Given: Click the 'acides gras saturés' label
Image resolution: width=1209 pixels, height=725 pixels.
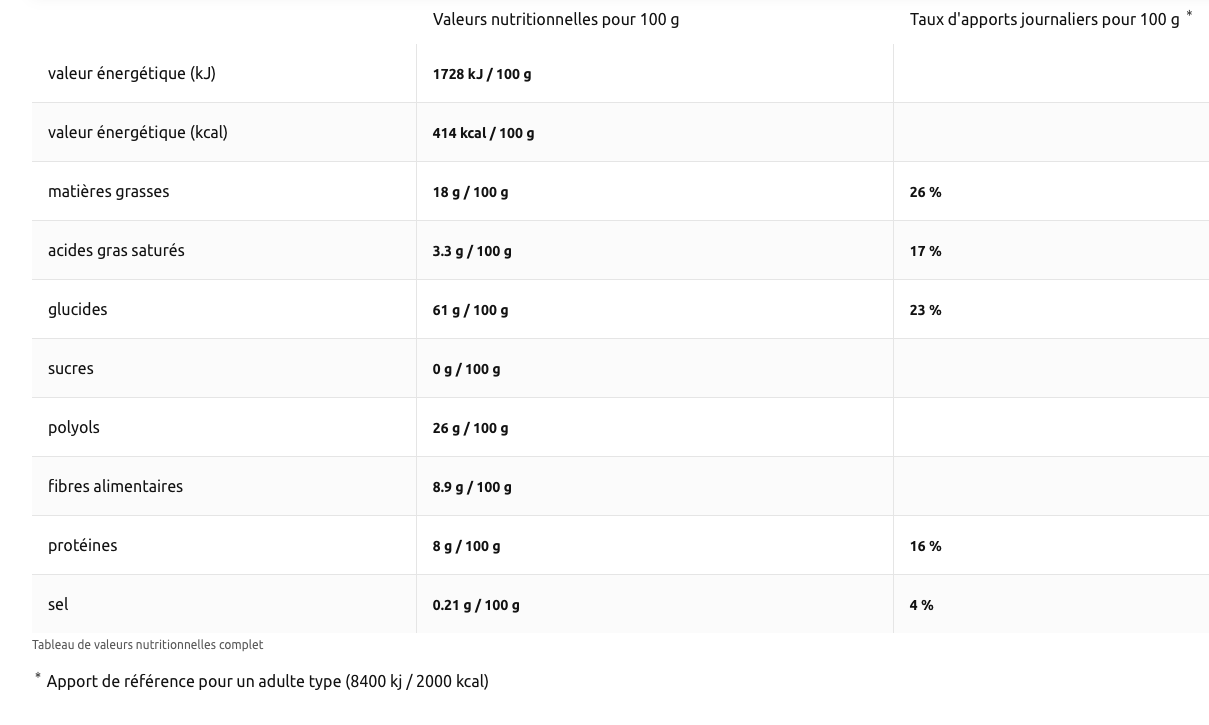Looking at the screenshot, I should pos(116,250).
